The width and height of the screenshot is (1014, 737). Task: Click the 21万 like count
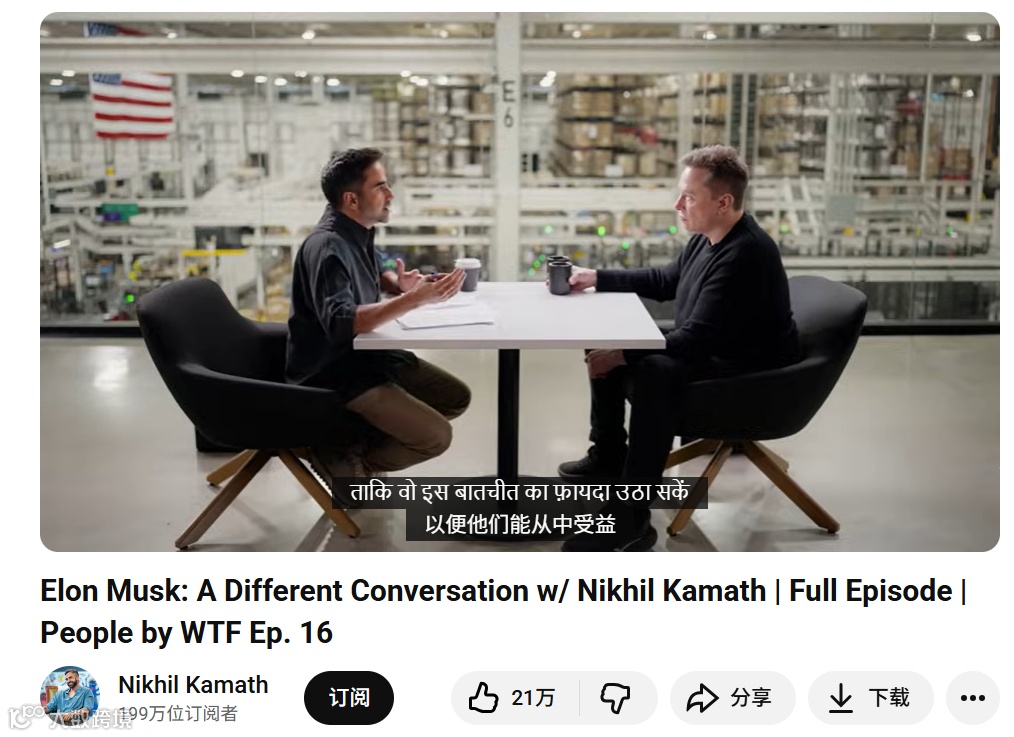pyautogui.click(x=534, y=698)
